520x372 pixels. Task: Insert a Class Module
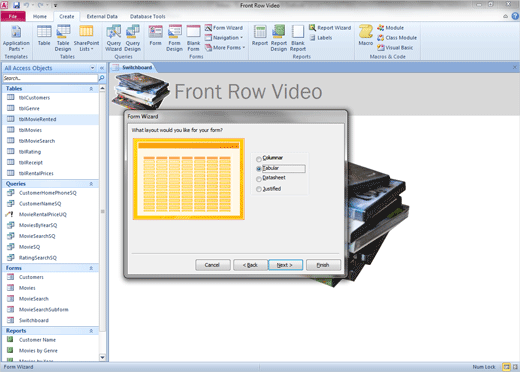(397, 38)
